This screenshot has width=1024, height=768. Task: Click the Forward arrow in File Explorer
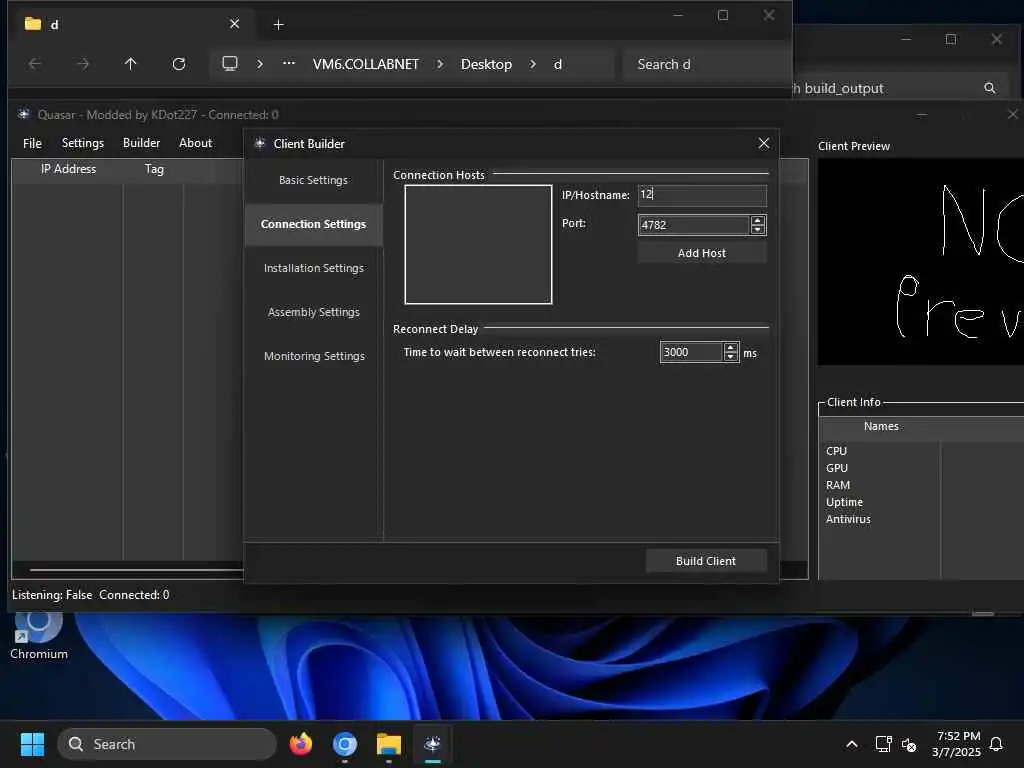click(x=82, y=64)
